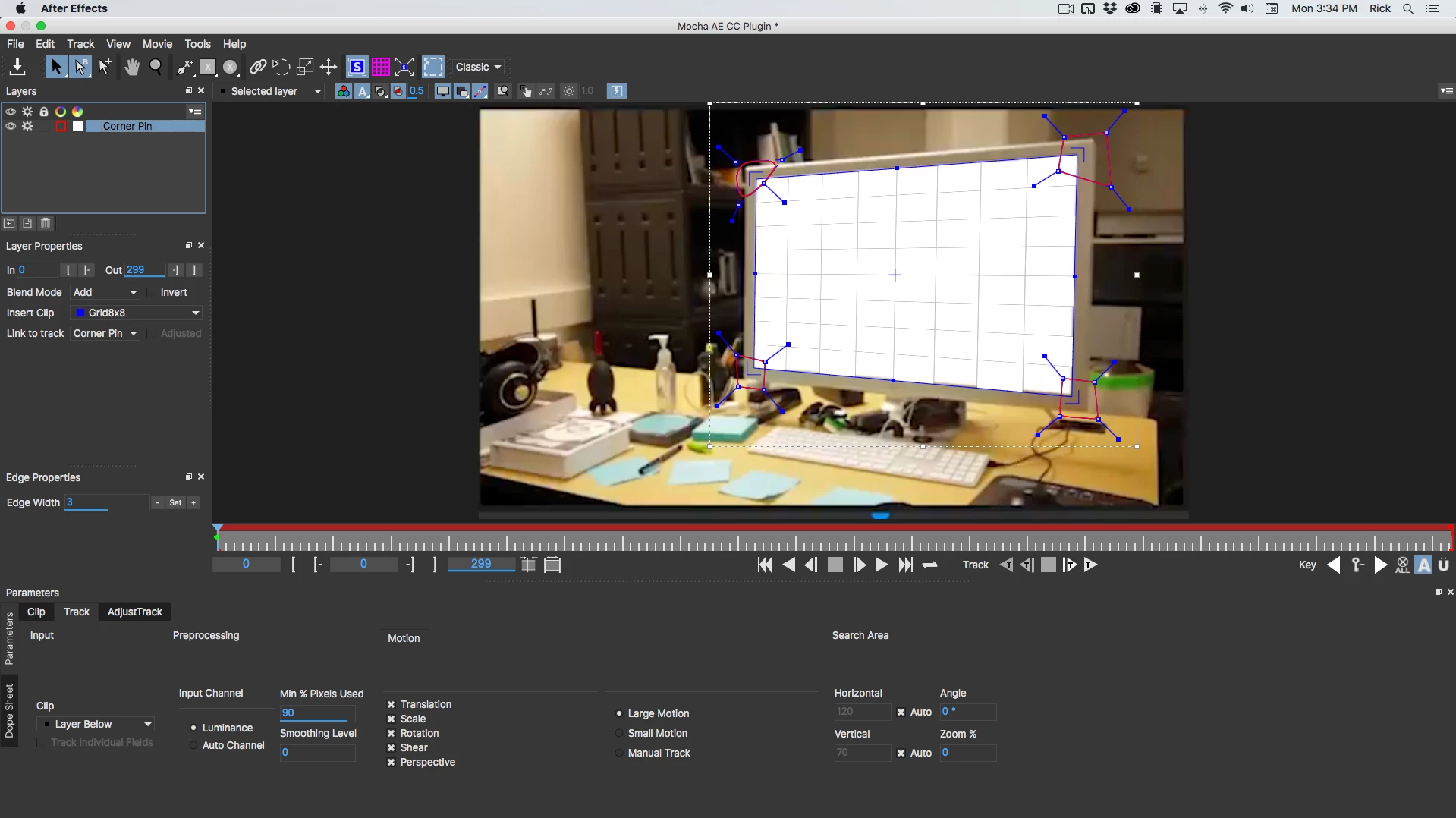This screenshot has height=818, width=1456.
Task: Open the Clip Layer Below dropdown
Action: [96, 724]
